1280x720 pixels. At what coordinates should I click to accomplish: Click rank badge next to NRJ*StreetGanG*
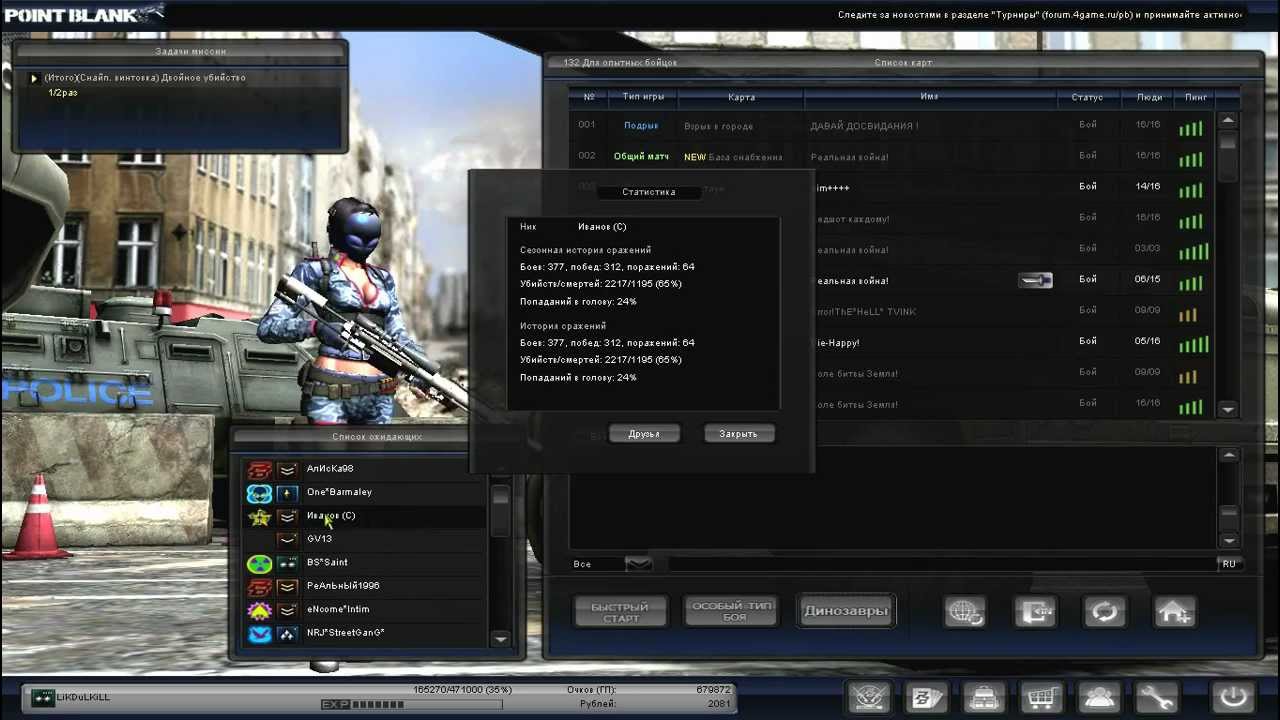(287, 633)
